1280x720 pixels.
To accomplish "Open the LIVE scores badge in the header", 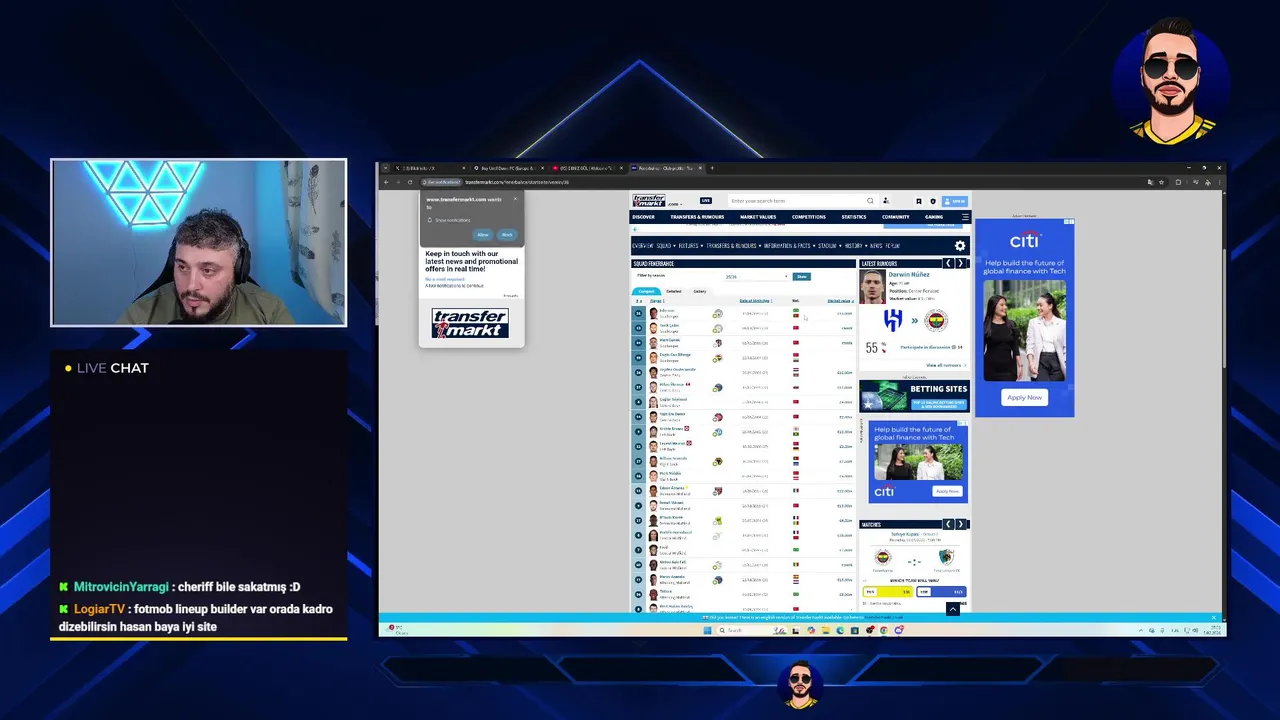I will click(706, 201).
